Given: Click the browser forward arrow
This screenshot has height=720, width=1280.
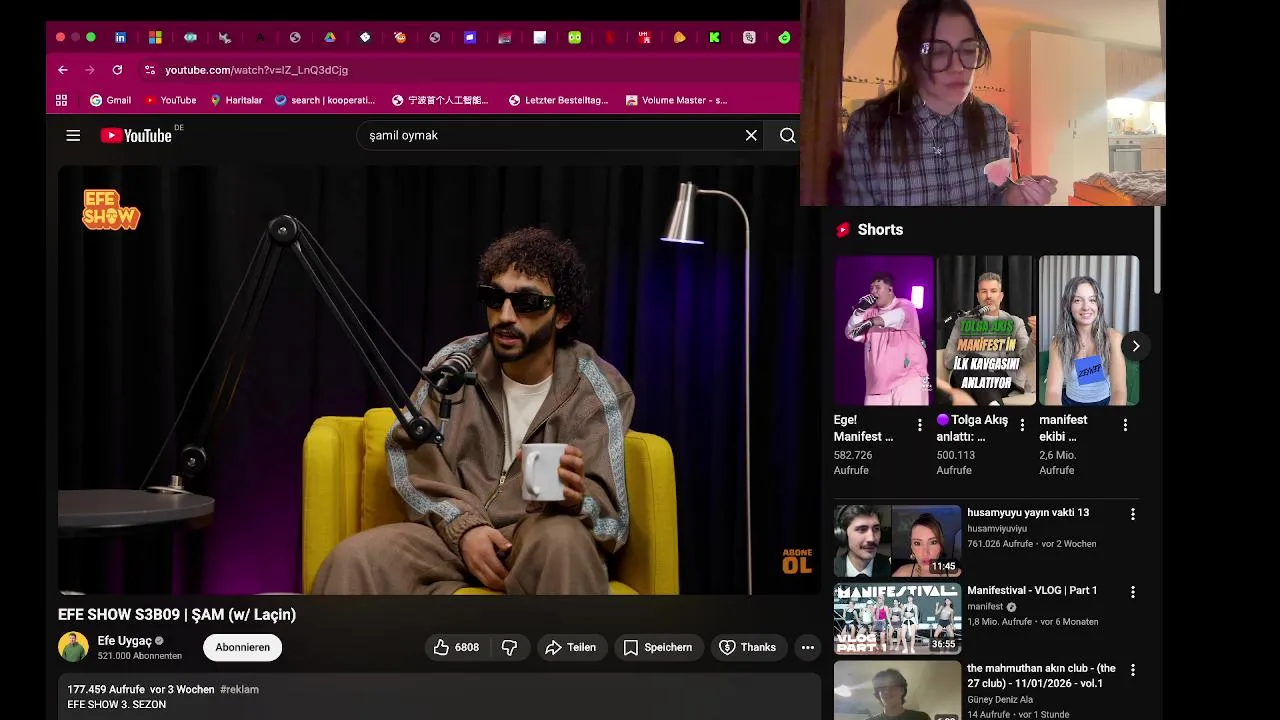Looking at the screenshot, I should [x=90, y=70].
